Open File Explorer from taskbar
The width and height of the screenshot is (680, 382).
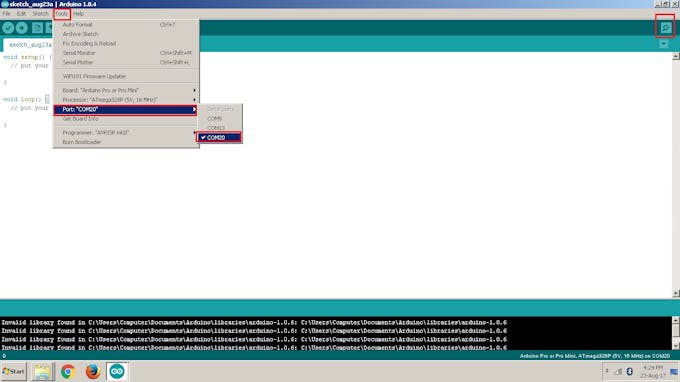[x=42, y=372]
